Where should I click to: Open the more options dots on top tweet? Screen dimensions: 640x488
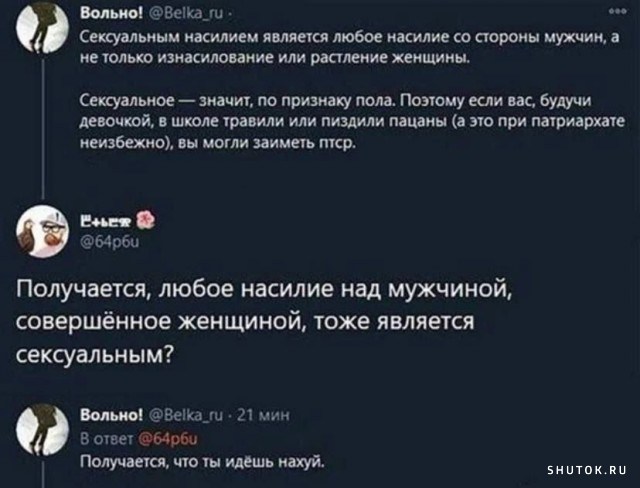tap(617, 13)
